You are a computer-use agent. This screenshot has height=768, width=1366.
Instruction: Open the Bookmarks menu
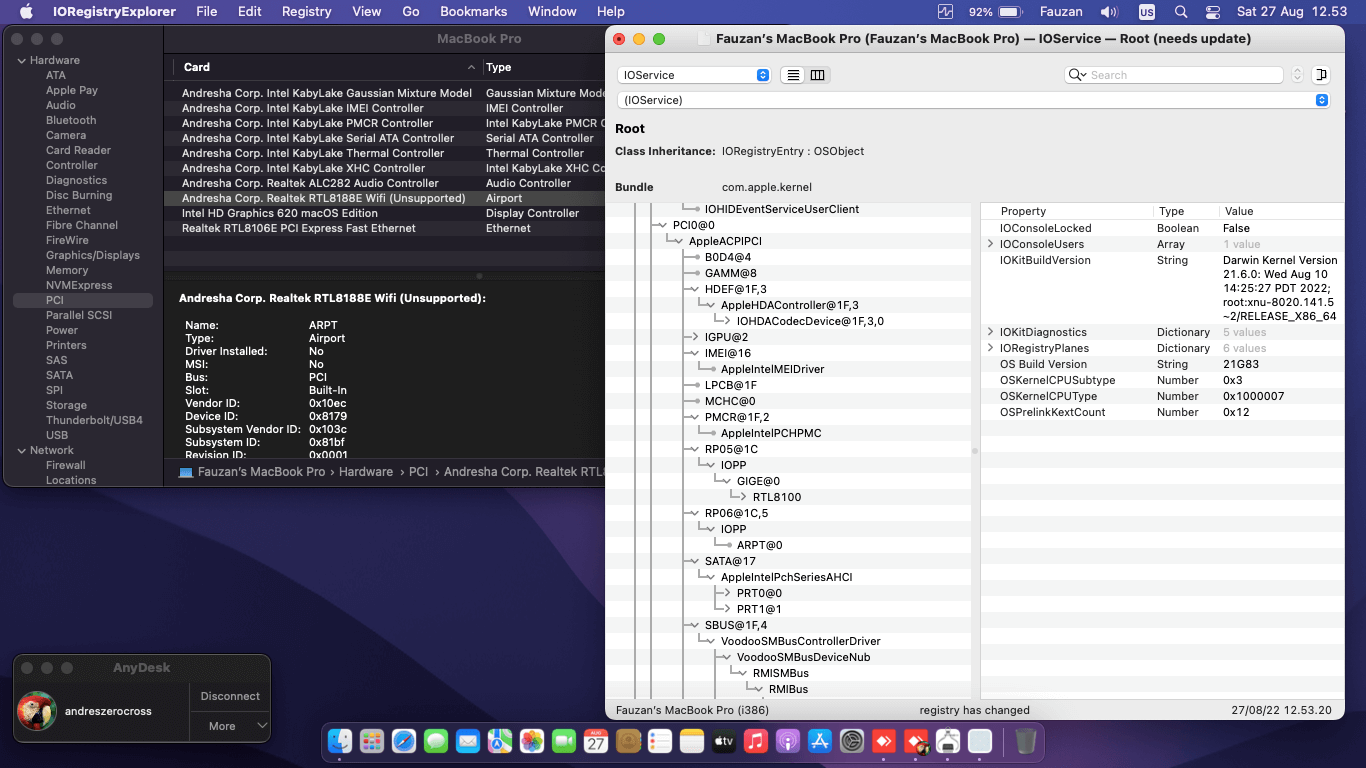tap(474, 12)
